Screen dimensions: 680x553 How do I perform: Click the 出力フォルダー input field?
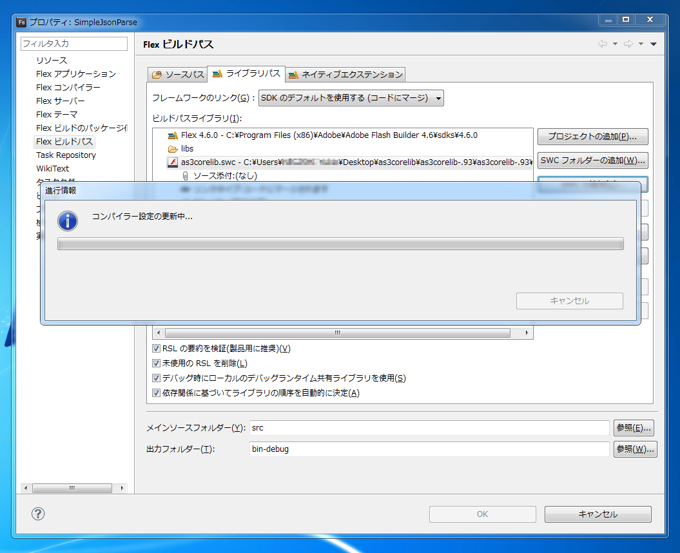[429, 449]
